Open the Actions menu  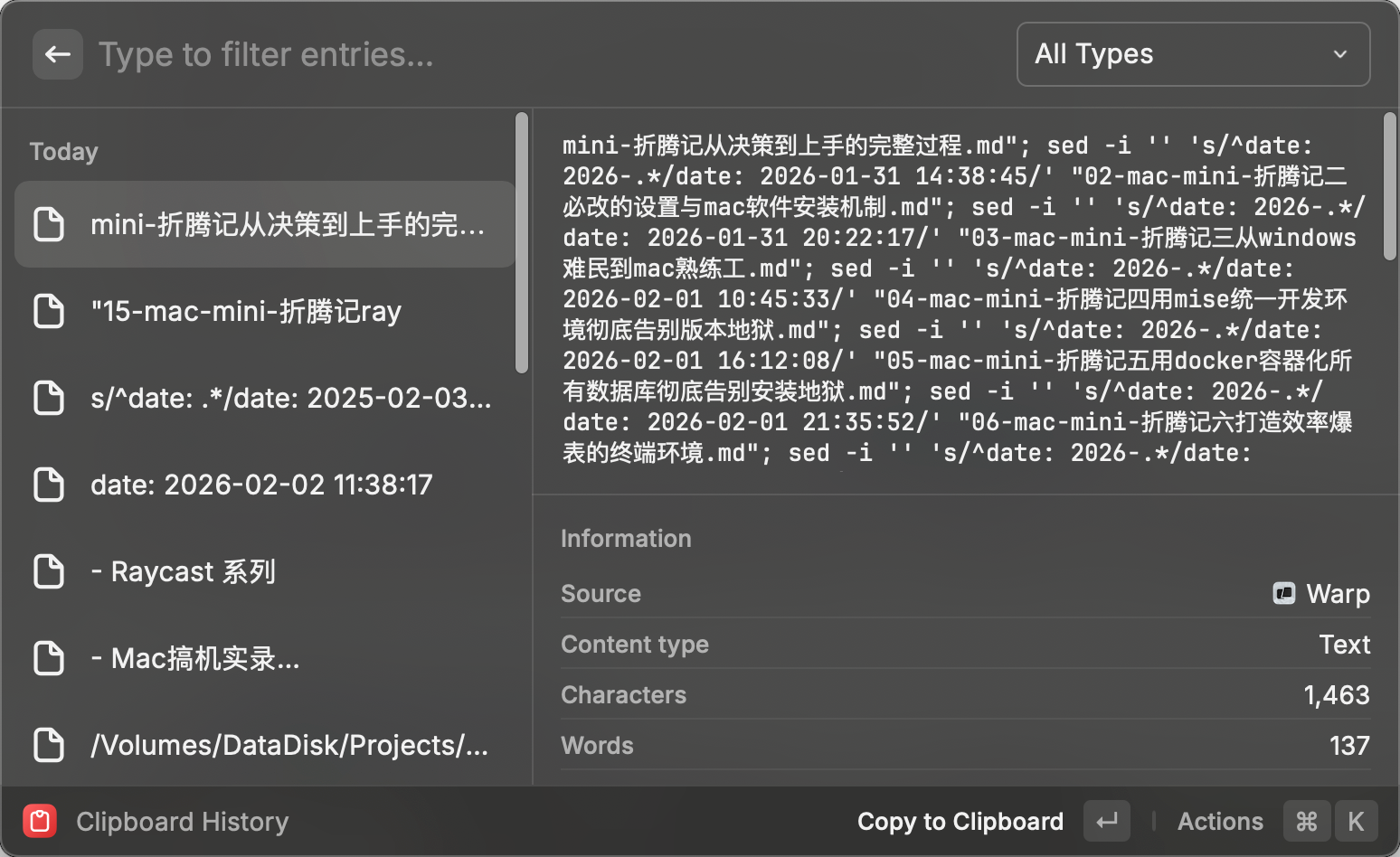(x=1219, y=821)
